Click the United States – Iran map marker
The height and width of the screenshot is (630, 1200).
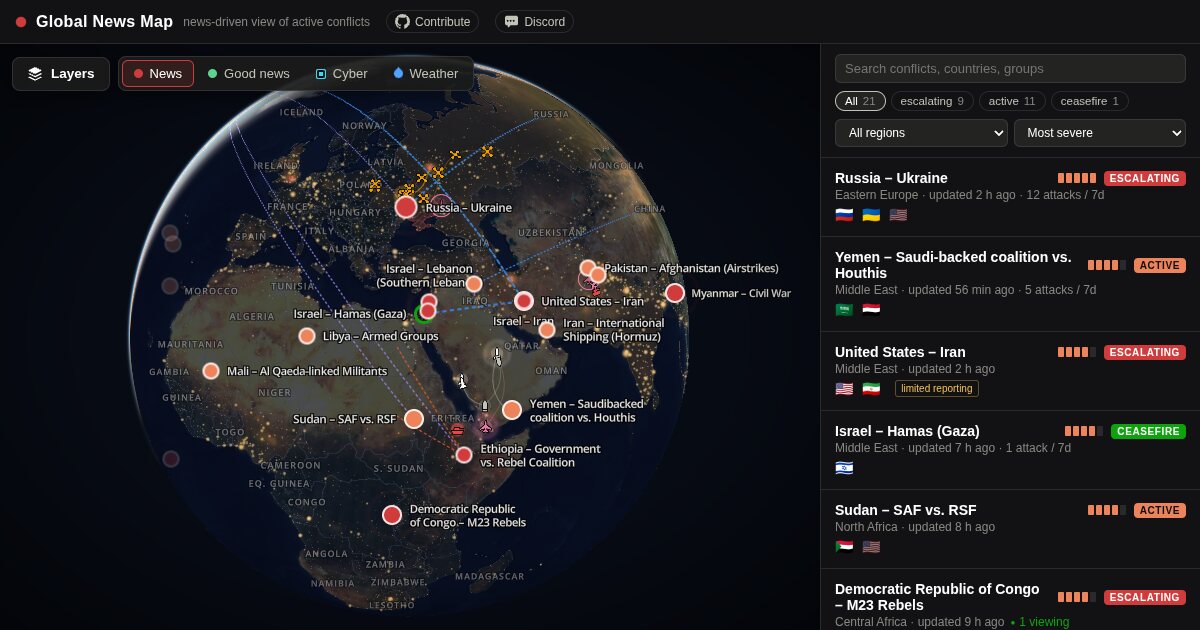[524, 301]
